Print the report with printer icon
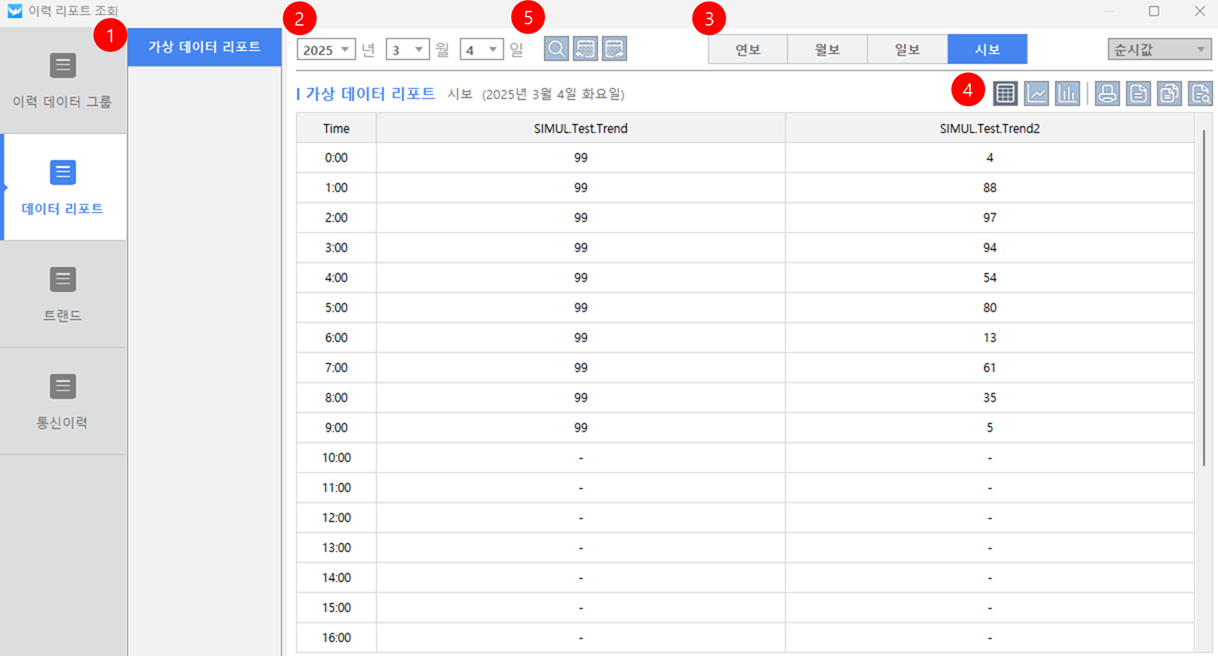This screenshot has height=656, width=1218. (1106, 94)
